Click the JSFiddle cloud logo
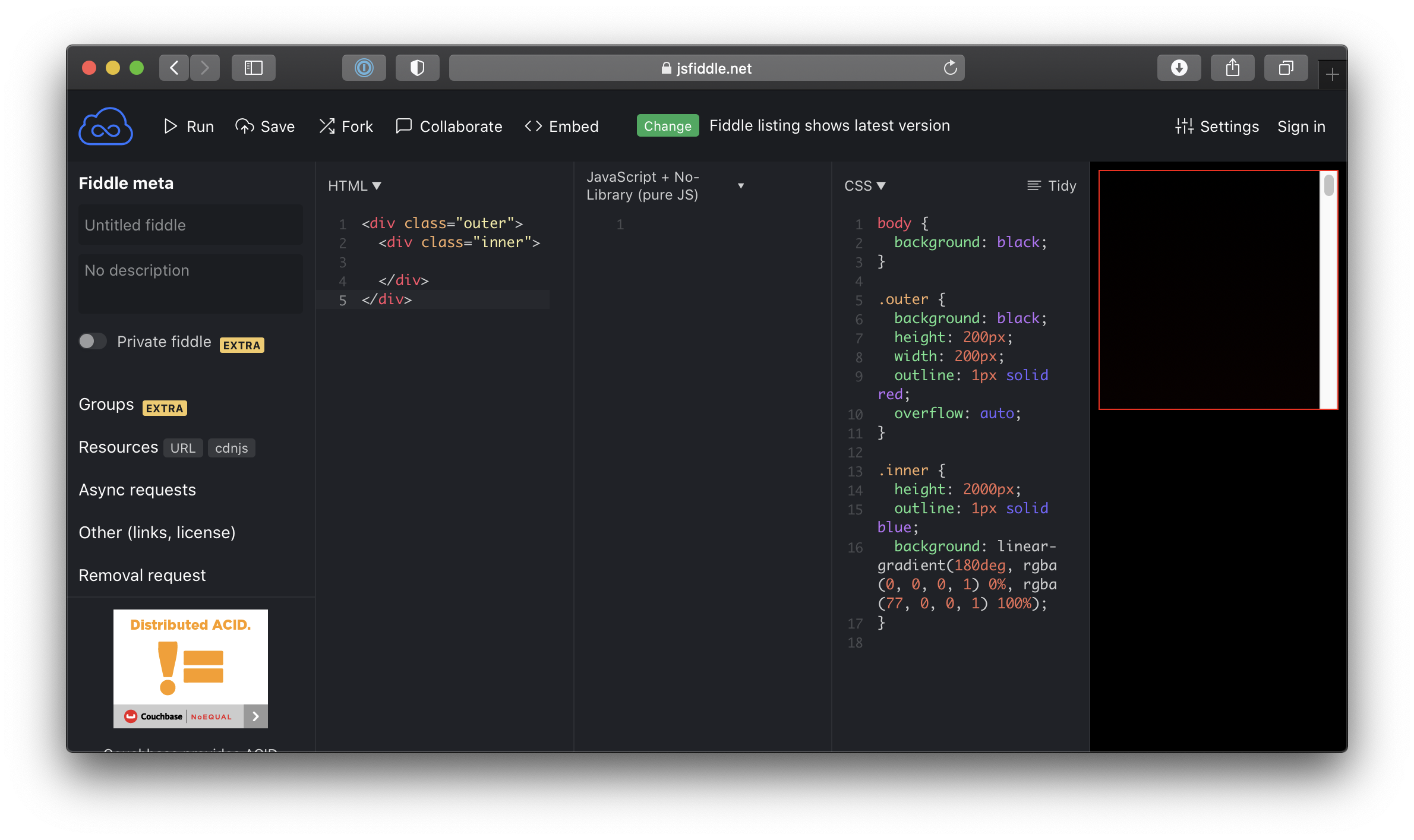Viewport: 1414px width, 840px height. click(x=105, y=126)
